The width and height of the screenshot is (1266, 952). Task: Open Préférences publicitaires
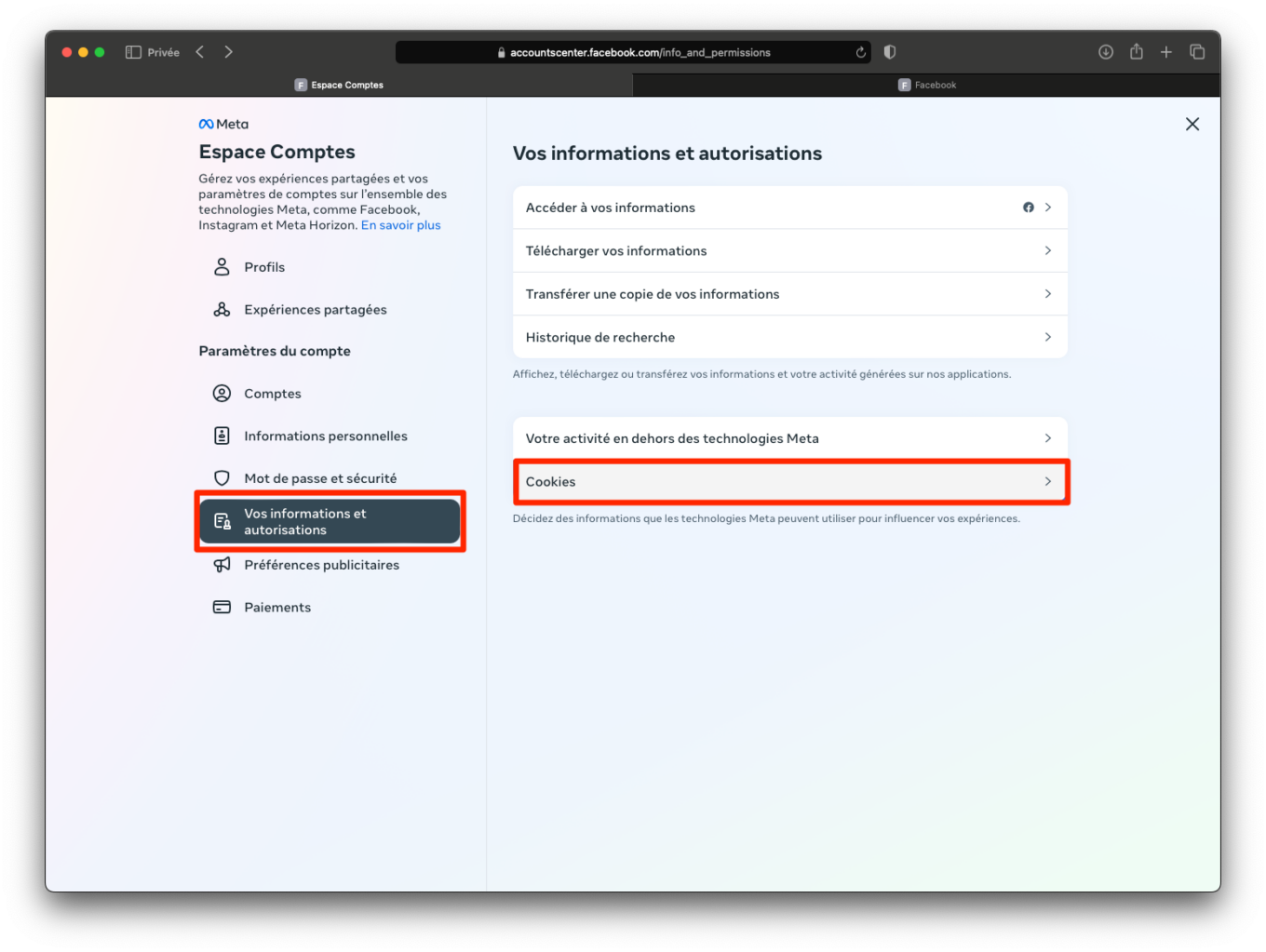(x=330, y=565)
